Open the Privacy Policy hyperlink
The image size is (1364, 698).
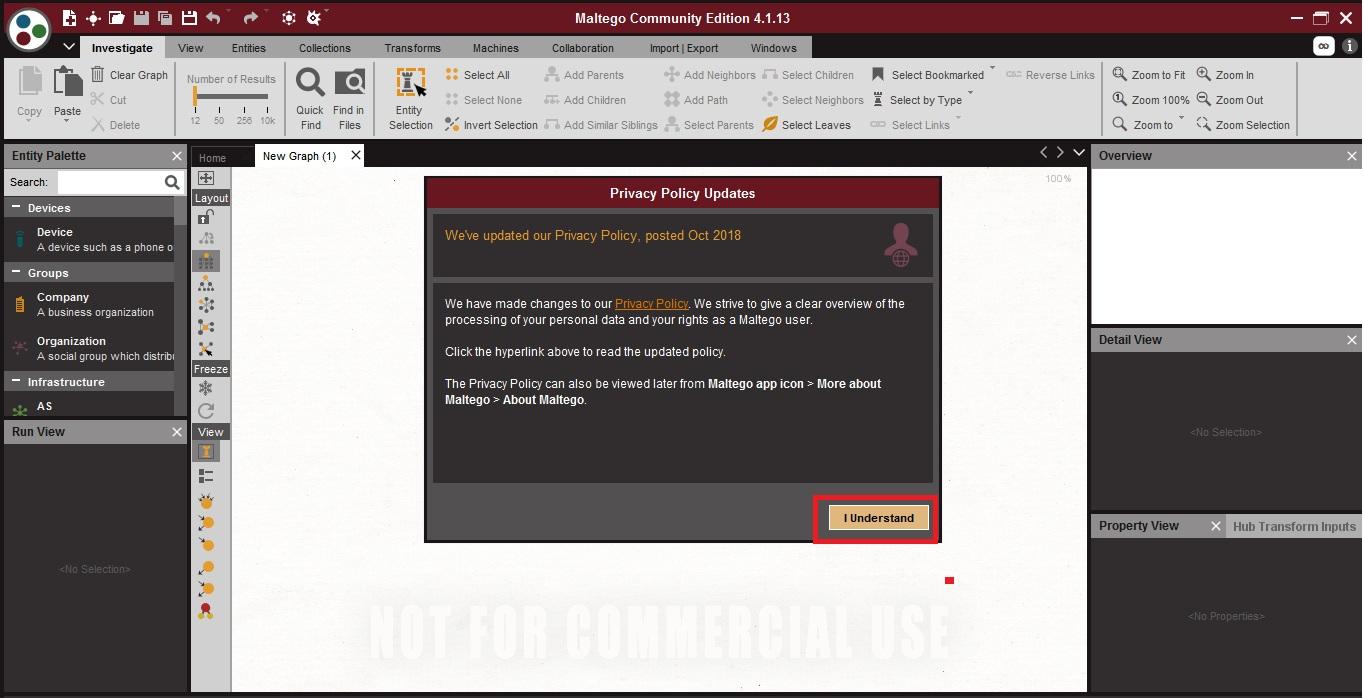coord(652,304)
